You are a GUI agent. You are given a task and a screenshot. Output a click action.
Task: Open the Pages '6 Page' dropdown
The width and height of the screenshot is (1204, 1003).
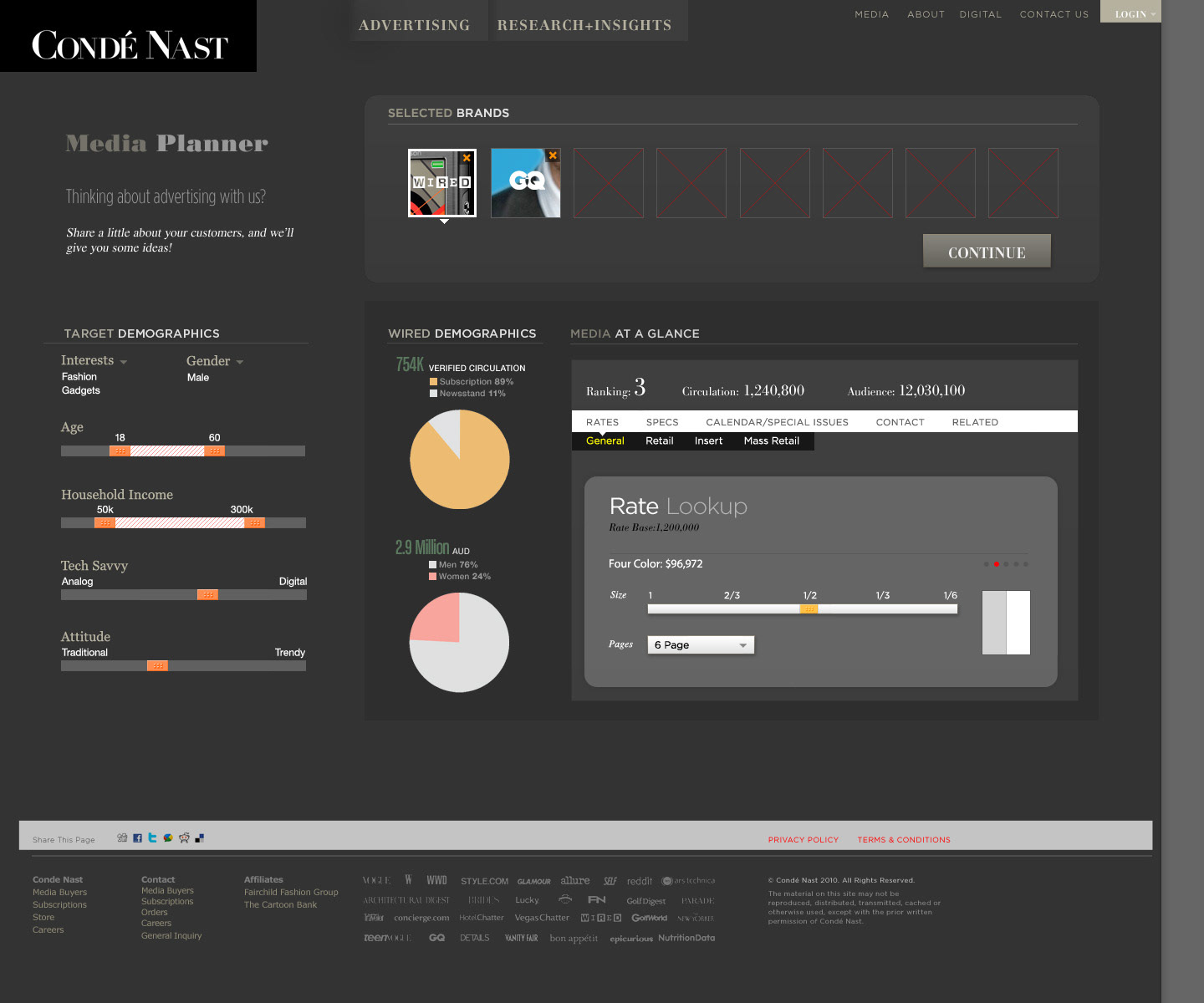coord(701,645)
